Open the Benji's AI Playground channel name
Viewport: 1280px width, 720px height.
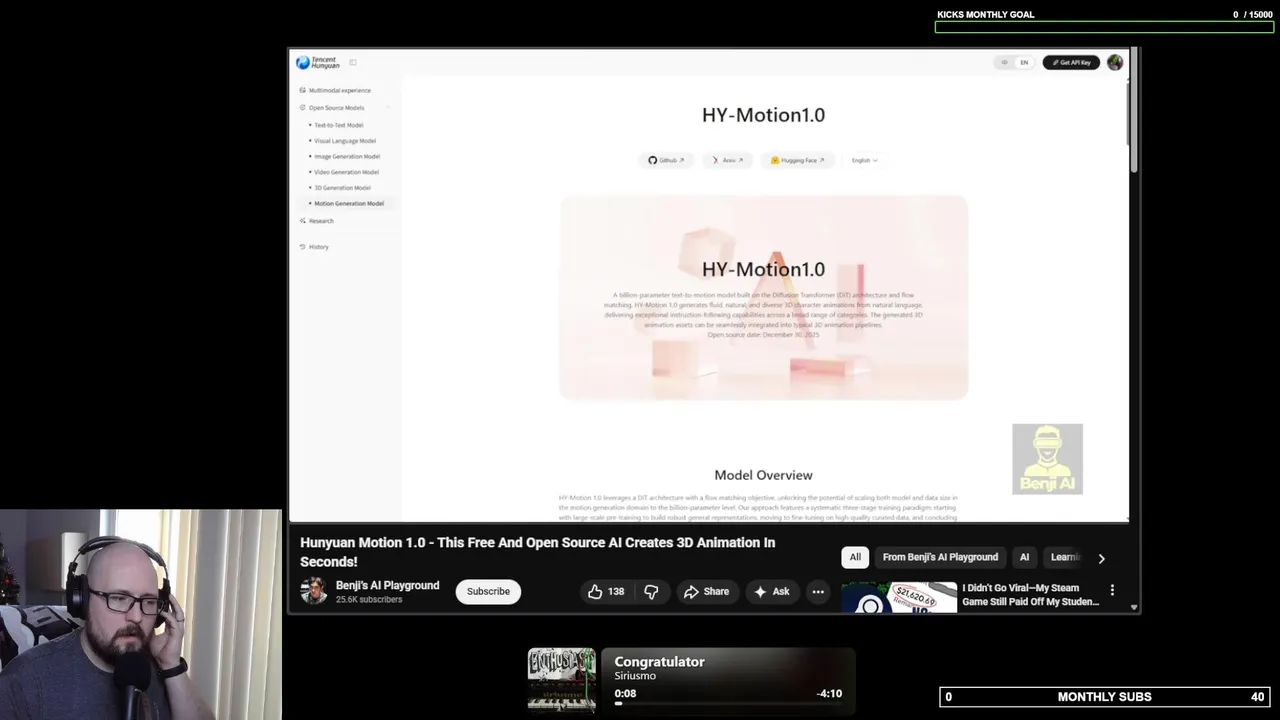pos(387,585)
